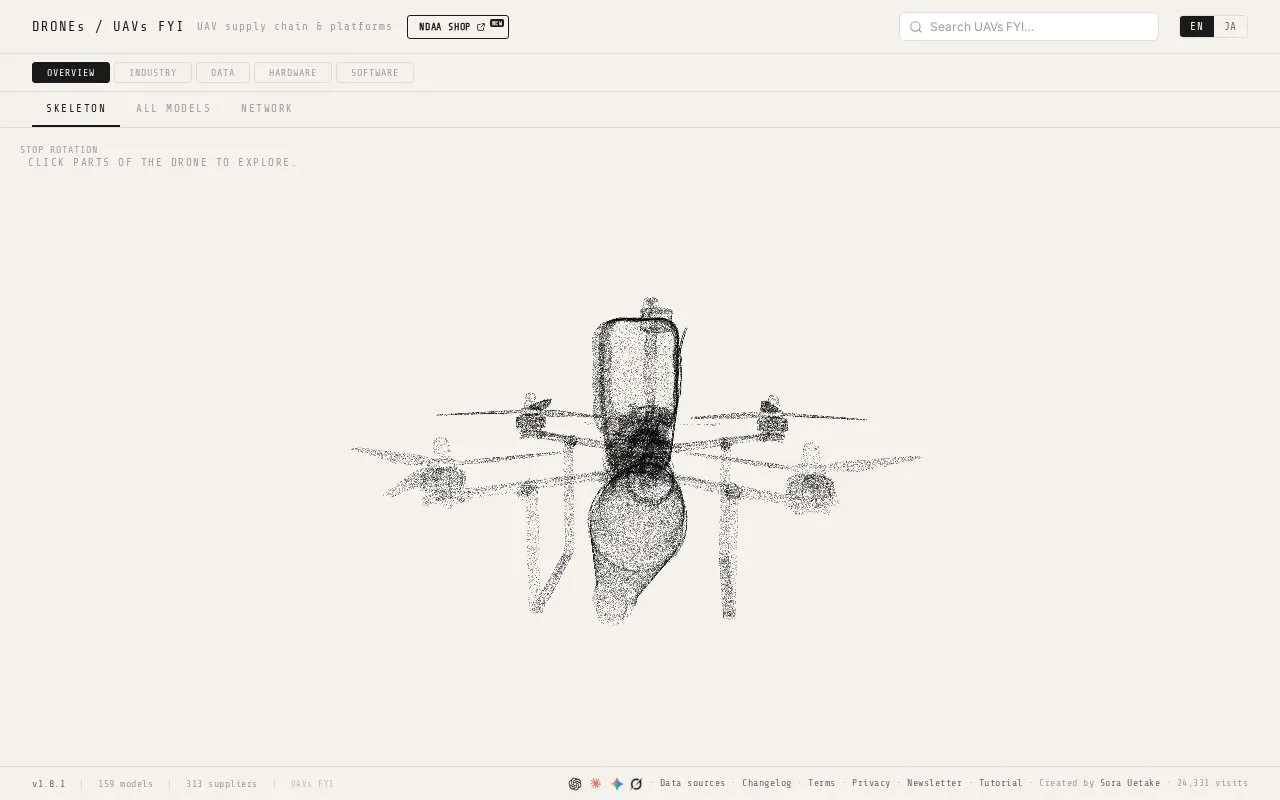Switch language to JA
Viewport: 1280px width, 800px height.
1230,27
